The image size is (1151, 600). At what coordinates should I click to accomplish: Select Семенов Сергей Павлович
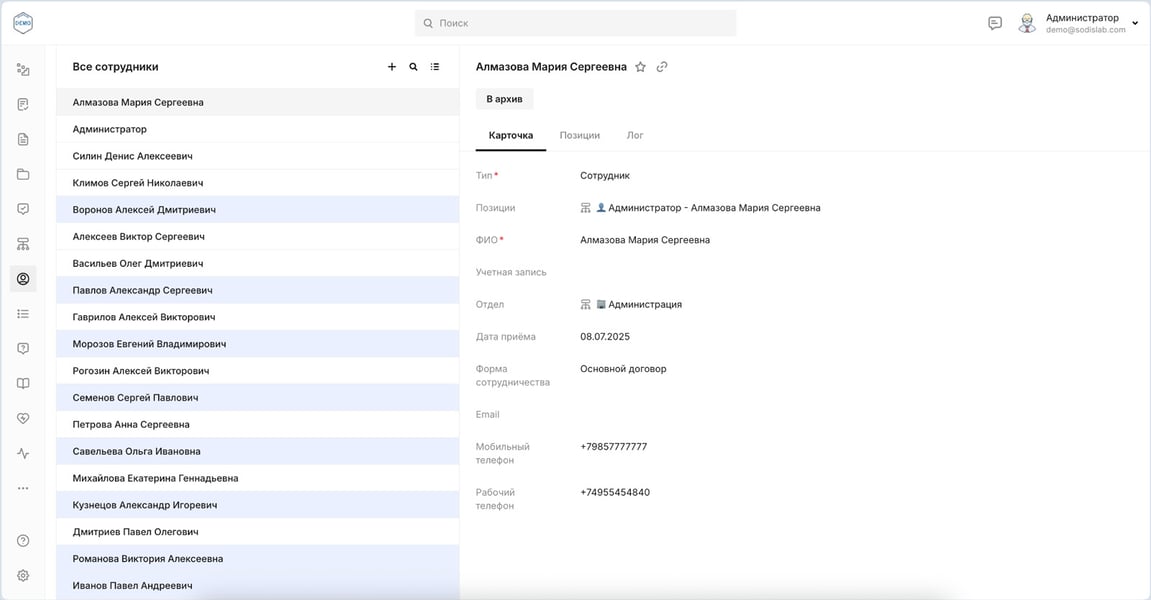(258, 397)
